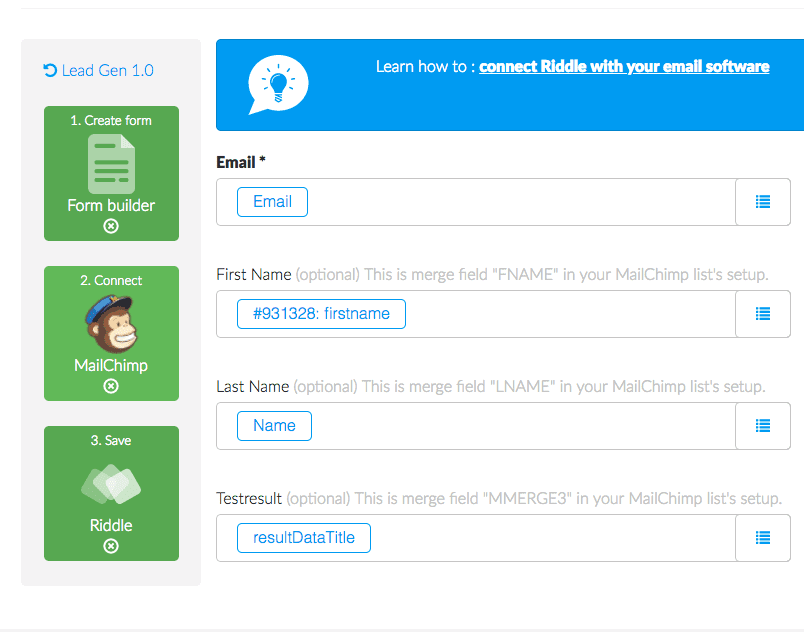Click the Testresult field heading
Screen dimensions: 804x632
coord(249,498)
